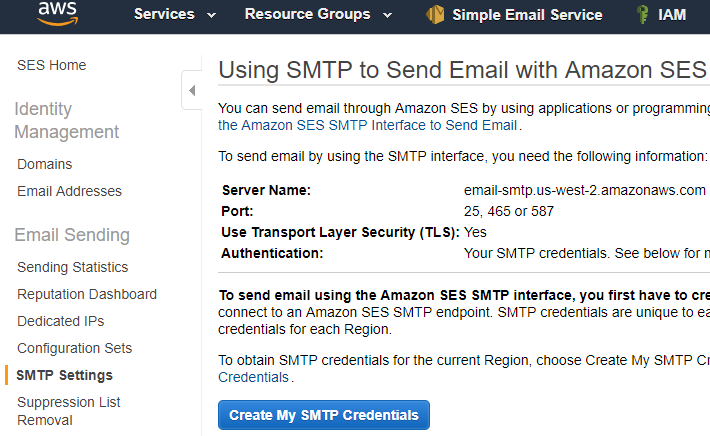Screen dimensions: 710x436
Task: Follow the Amazon SES SMTP Interface link
Action: 368,125
